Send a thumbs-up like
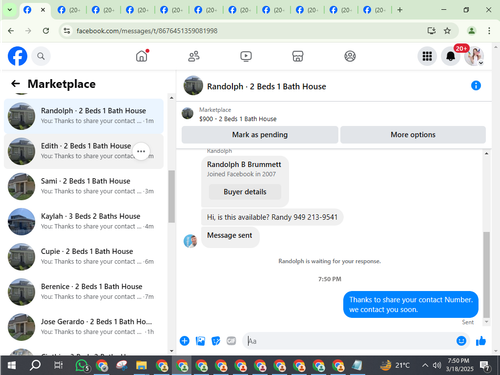This screenshot has width=500, height=375. [x=481, y=341]
